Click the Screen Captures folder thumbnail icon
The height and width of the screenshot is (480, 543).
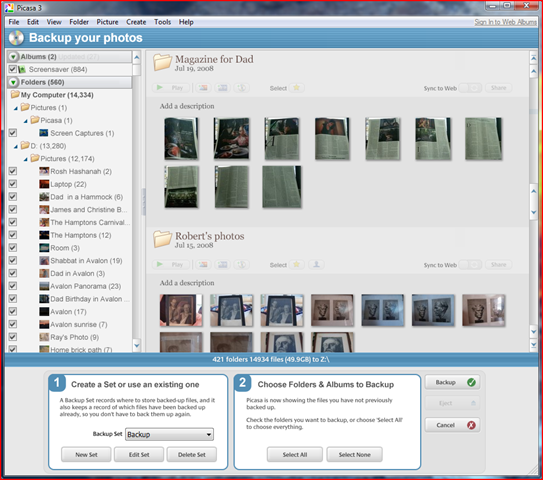tap(44, 133)
